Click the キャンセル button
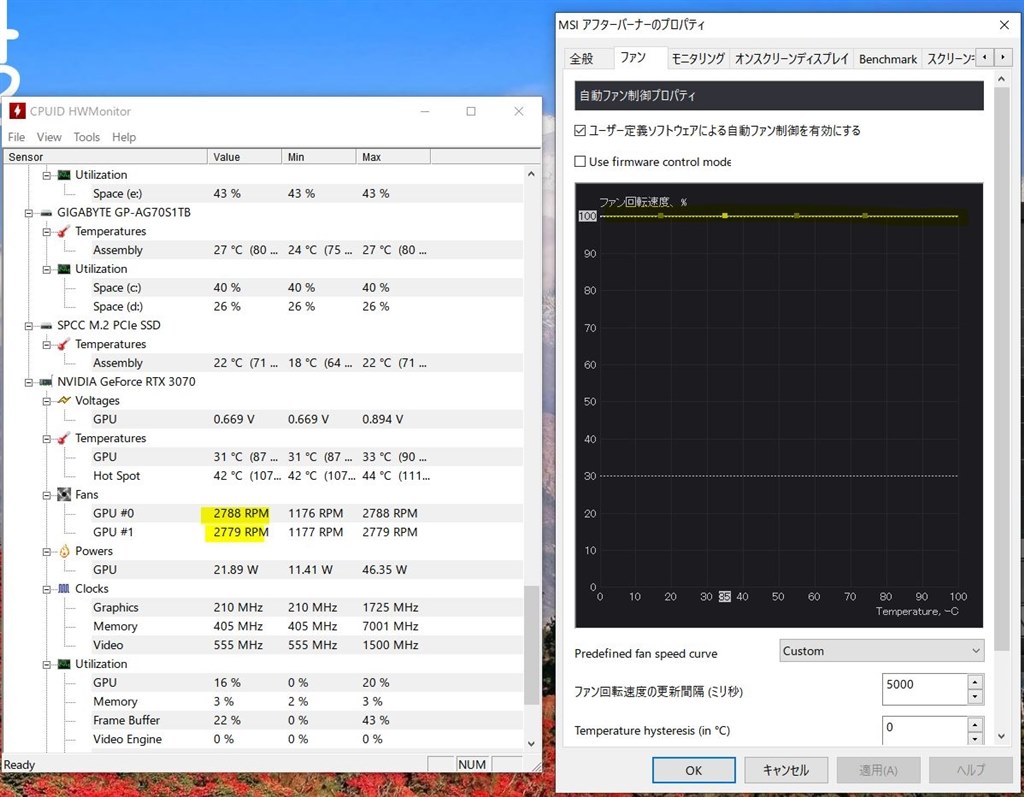Viewport: 1024px width, 797px height. (786, 770)
